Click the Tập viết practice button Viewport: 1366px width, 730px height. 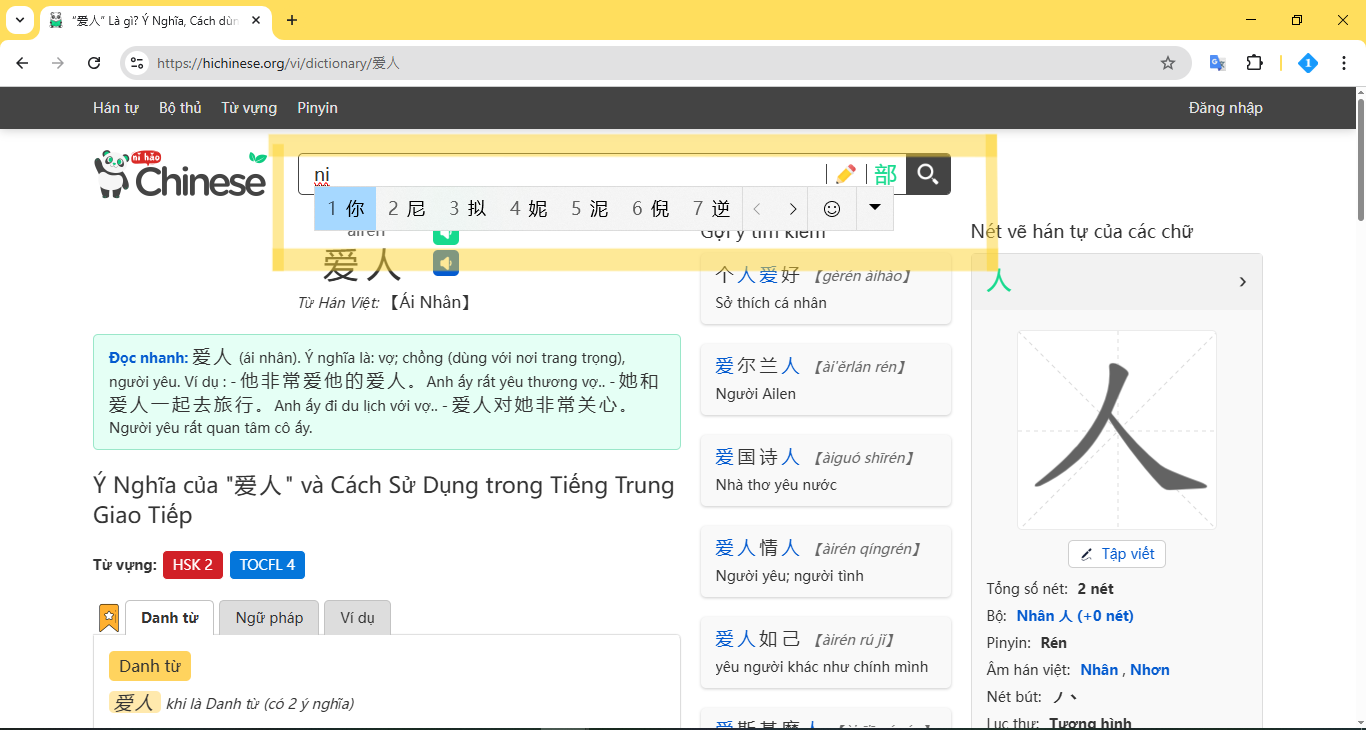pyautogui.click(x=1117, y=554)
